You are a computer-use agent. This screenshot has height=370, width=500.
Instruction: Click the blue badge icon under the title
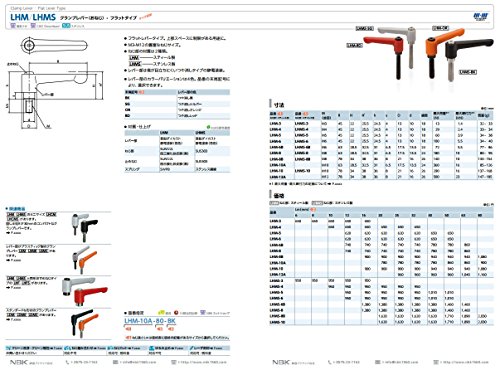point(66,26)
